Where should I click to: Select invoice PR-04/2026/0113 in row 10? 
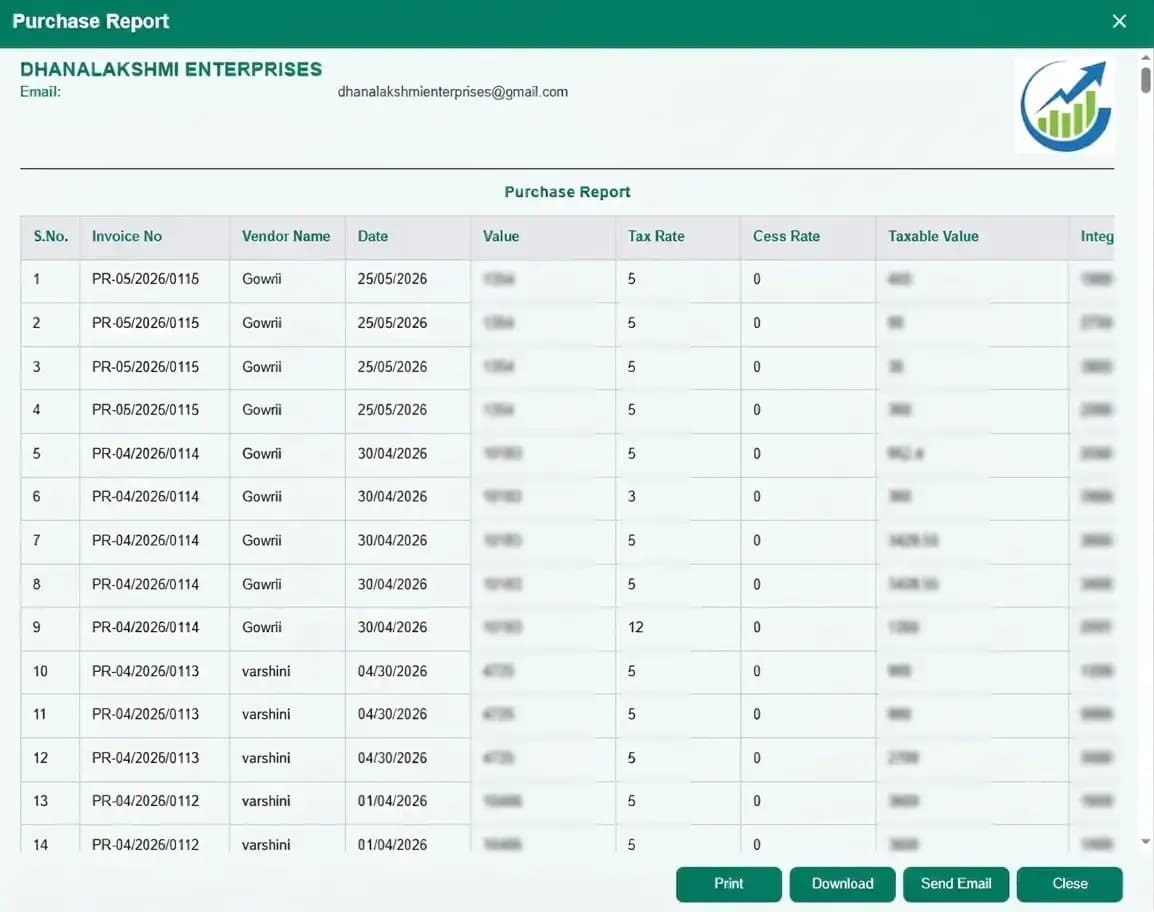[145, 671]
